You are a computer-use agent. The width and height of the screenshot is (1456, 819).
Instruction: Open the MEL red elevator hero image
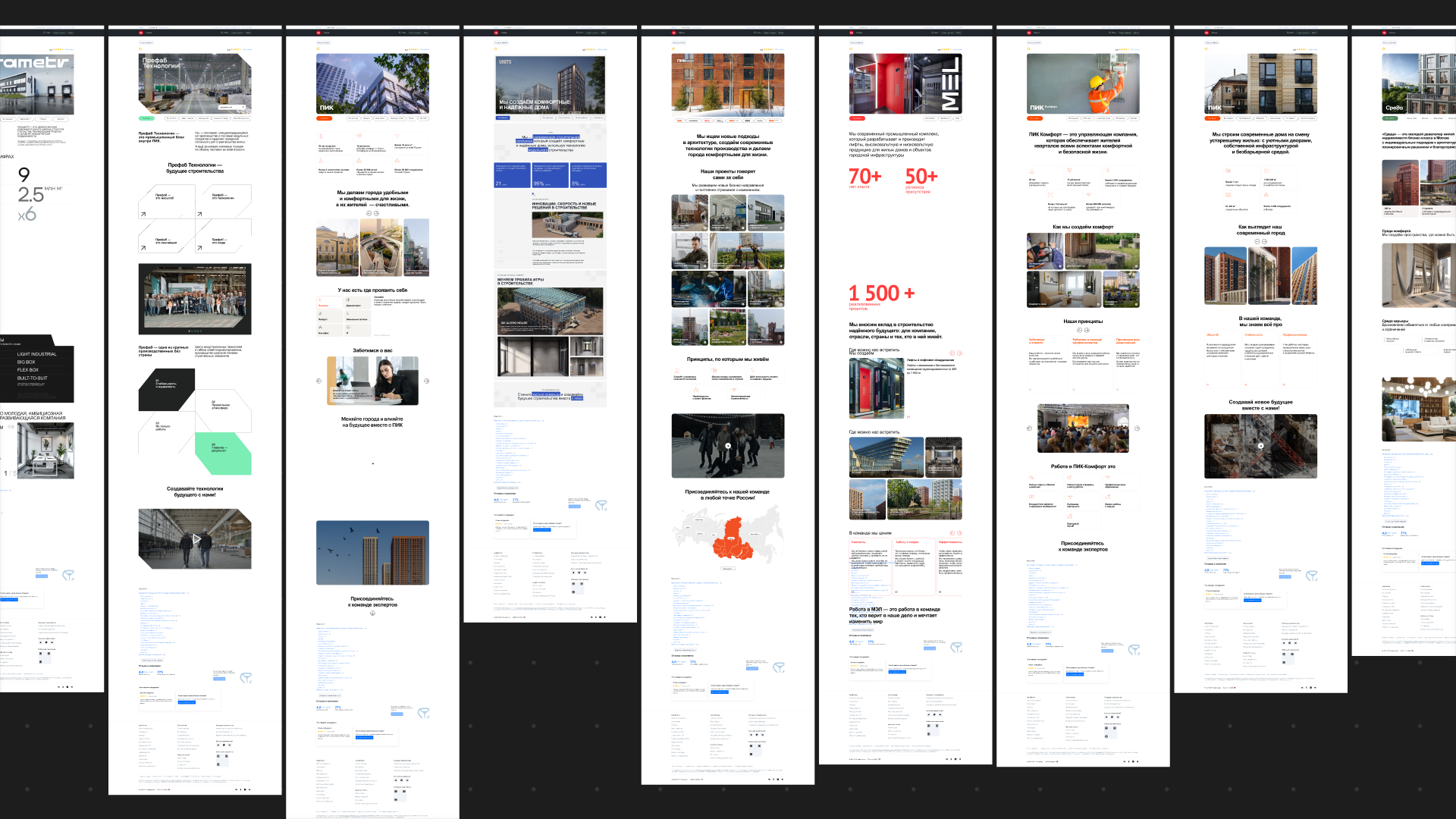905,83
